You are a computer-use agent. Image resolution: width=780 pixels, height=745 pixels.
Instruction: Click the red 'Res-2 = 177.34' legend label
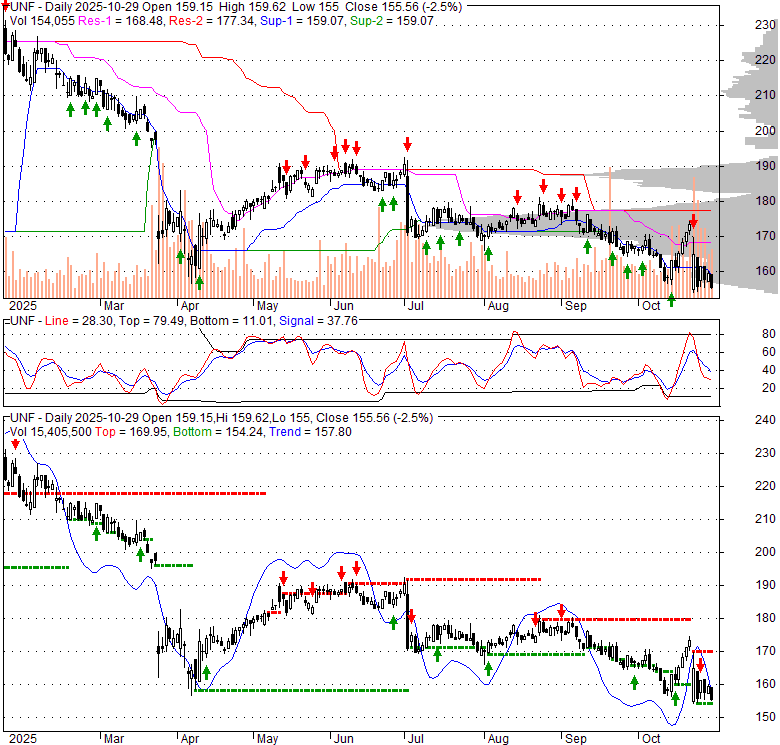(211, 21)
